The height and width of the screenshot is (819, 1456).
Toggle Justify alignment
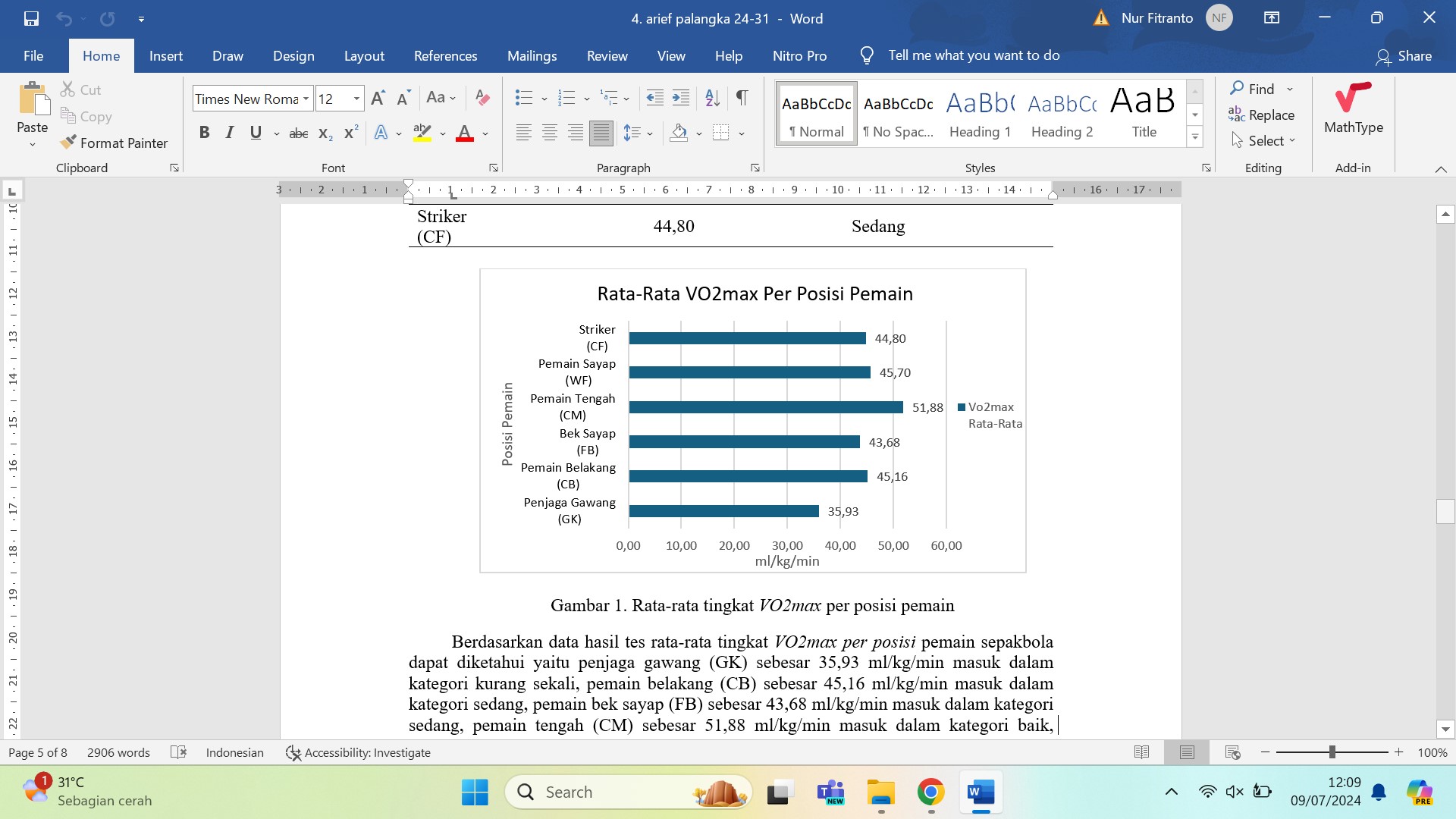point(601,133)
